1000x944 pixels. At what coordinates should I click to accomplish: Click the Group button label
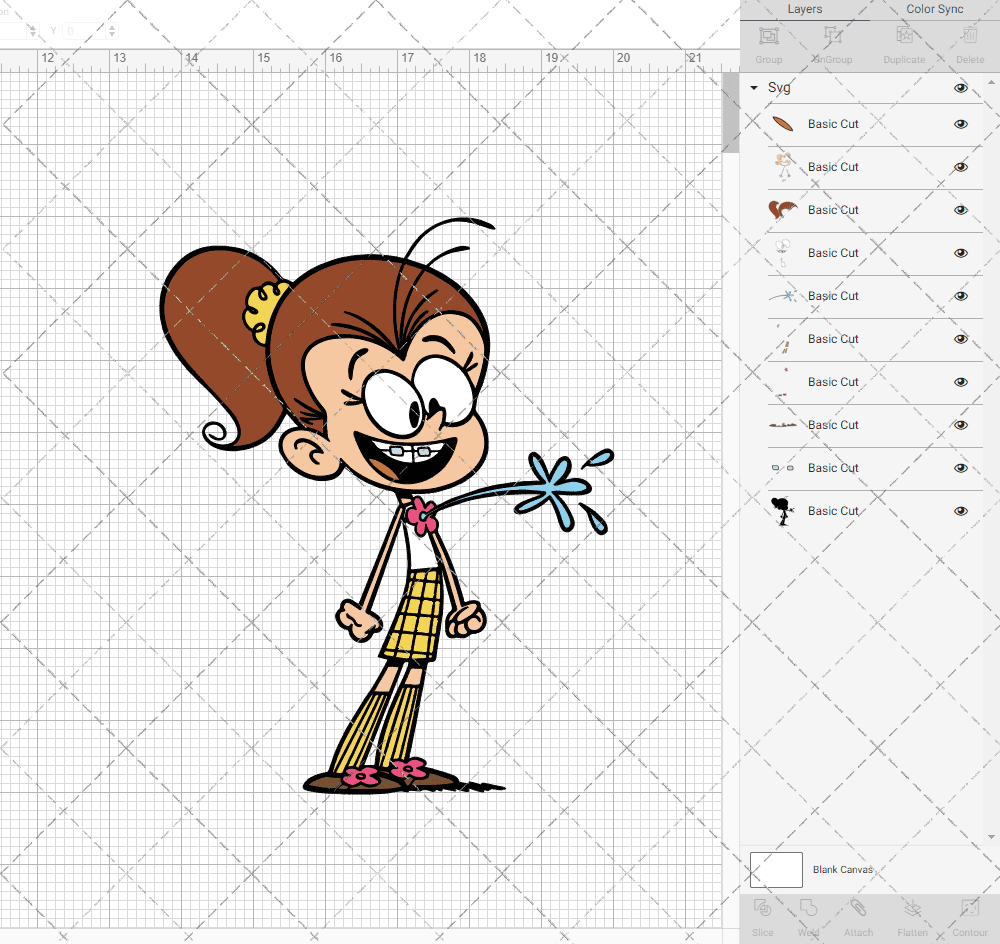tap(768, 59)
